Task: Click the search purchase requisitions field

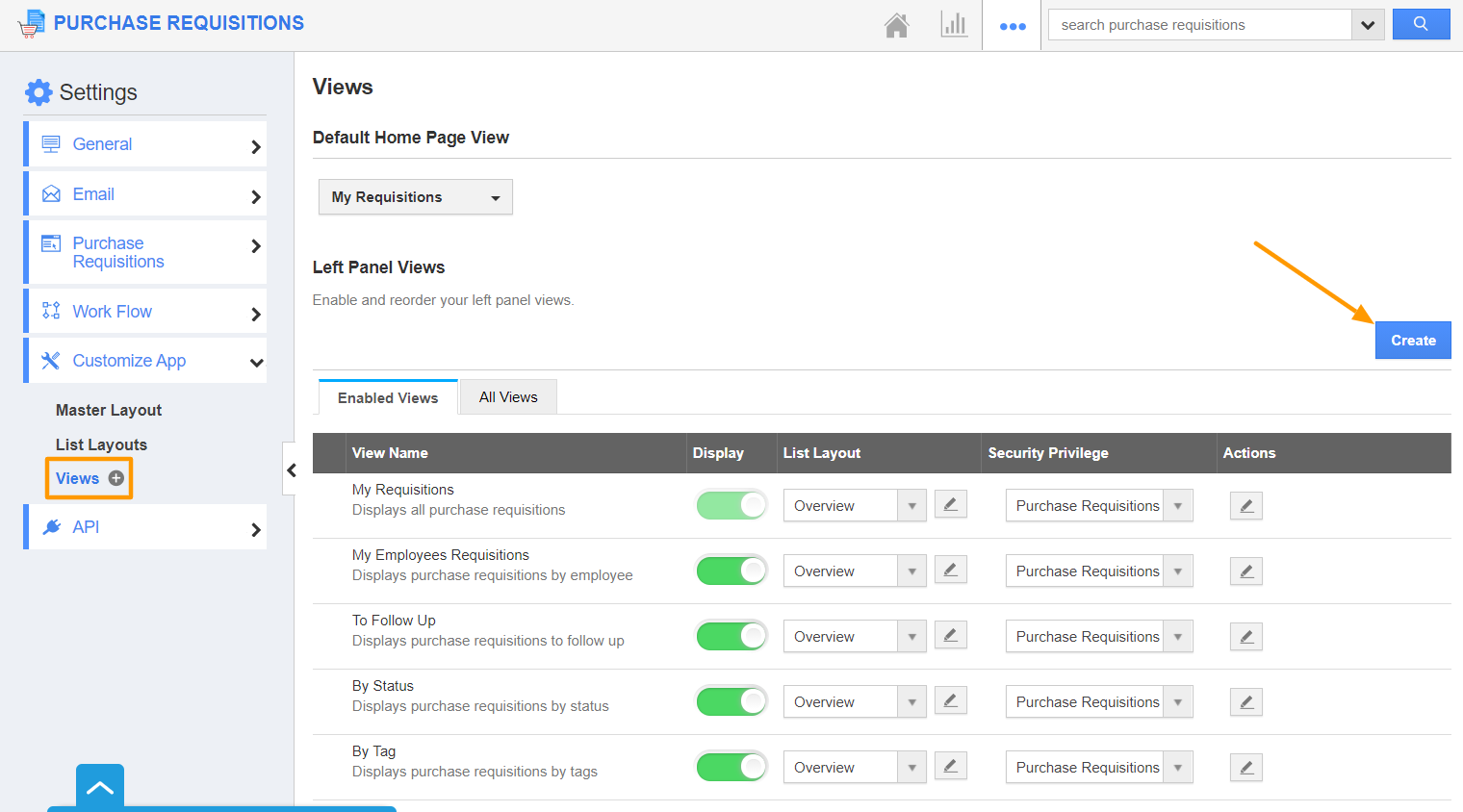Action: (1199, 25)
